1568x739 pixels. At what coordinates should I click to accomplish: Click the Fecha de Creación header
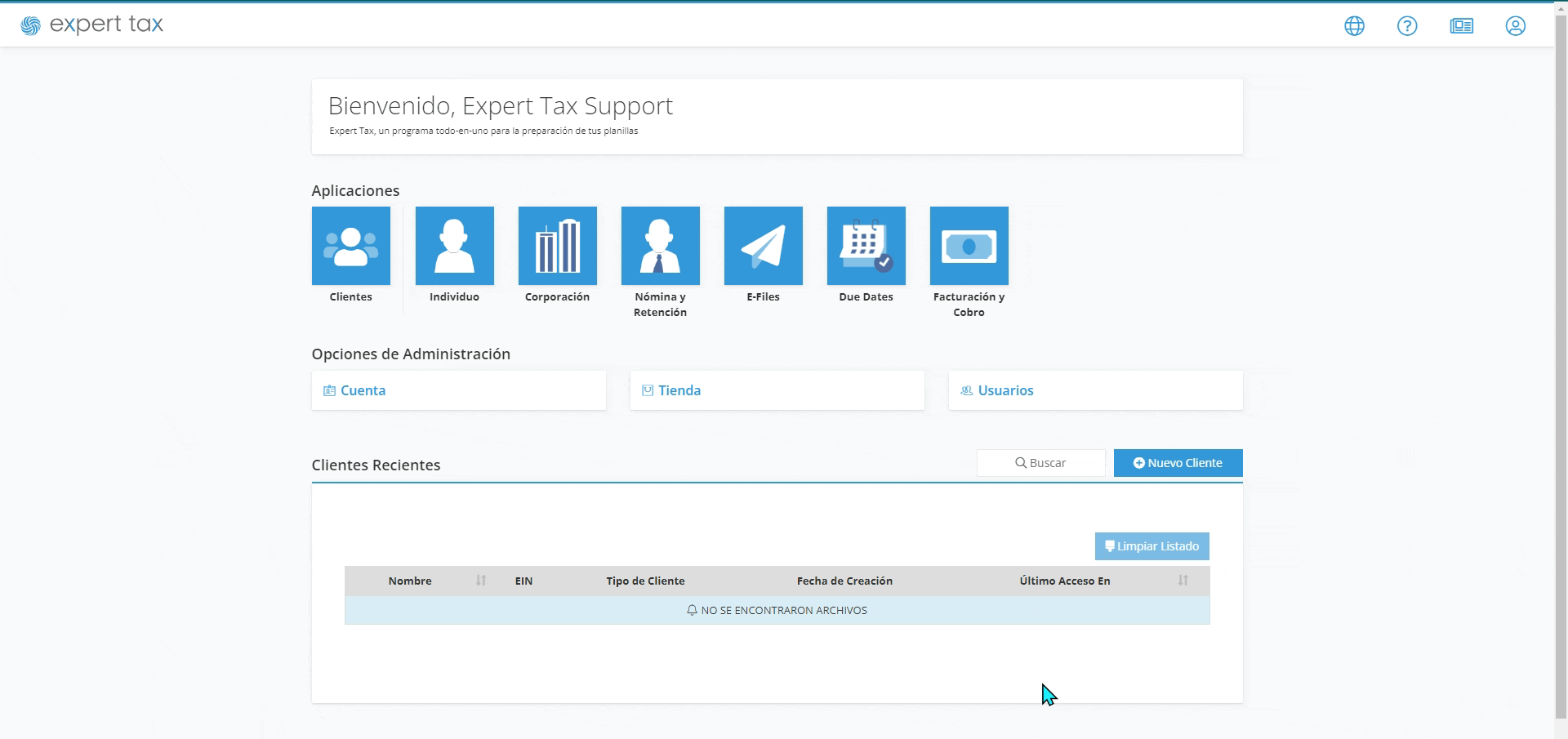click(844, 581)
